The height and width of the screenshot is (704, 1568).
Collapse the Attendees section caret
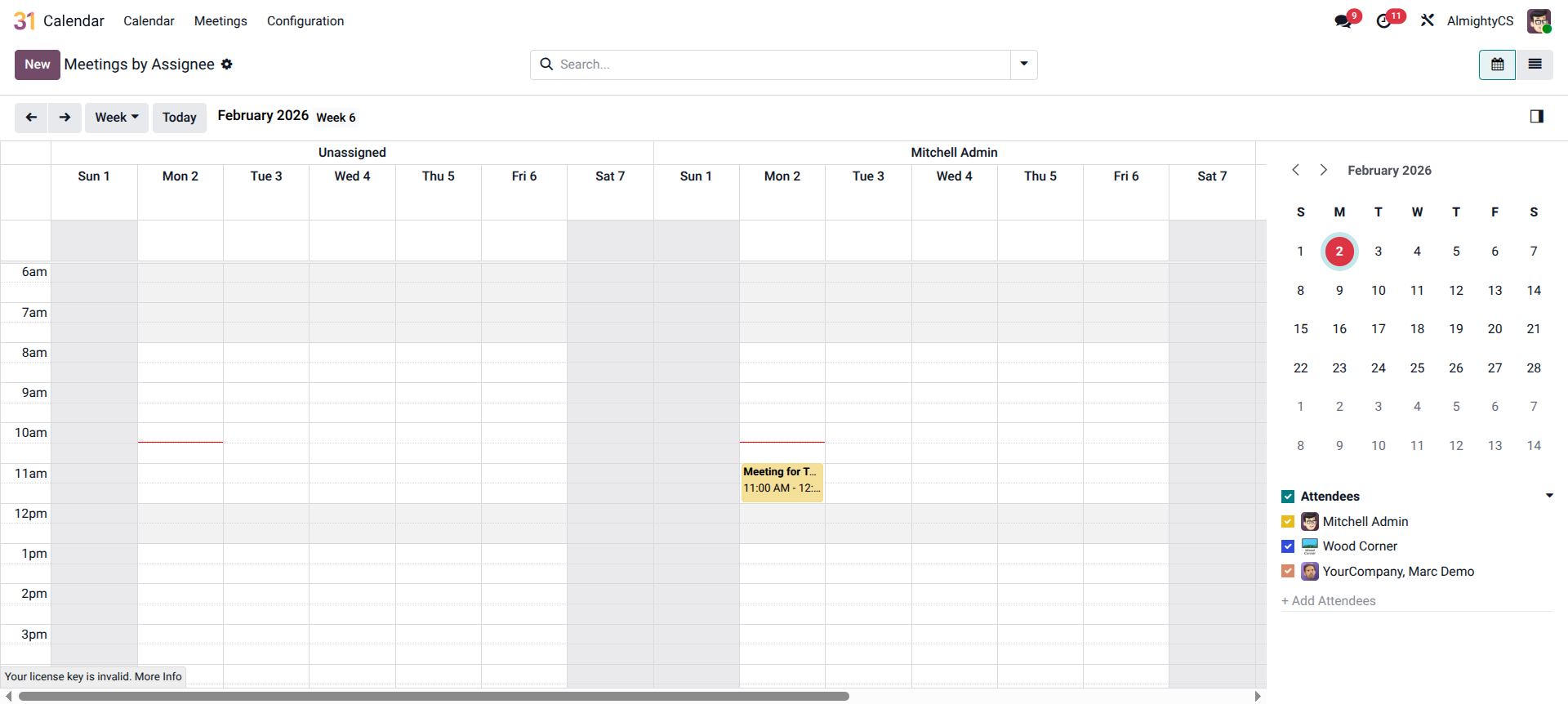point(1548,496)
